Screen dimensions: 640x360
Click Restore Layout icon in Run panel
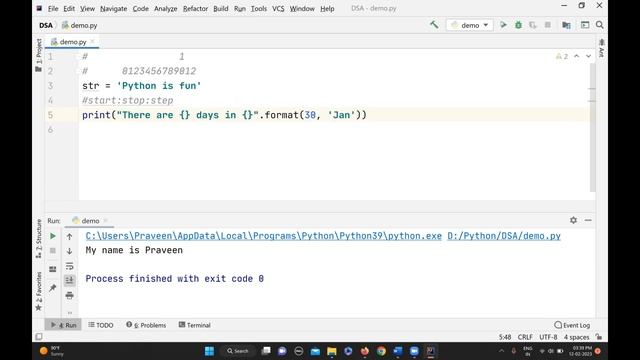[x=53, y=269]
